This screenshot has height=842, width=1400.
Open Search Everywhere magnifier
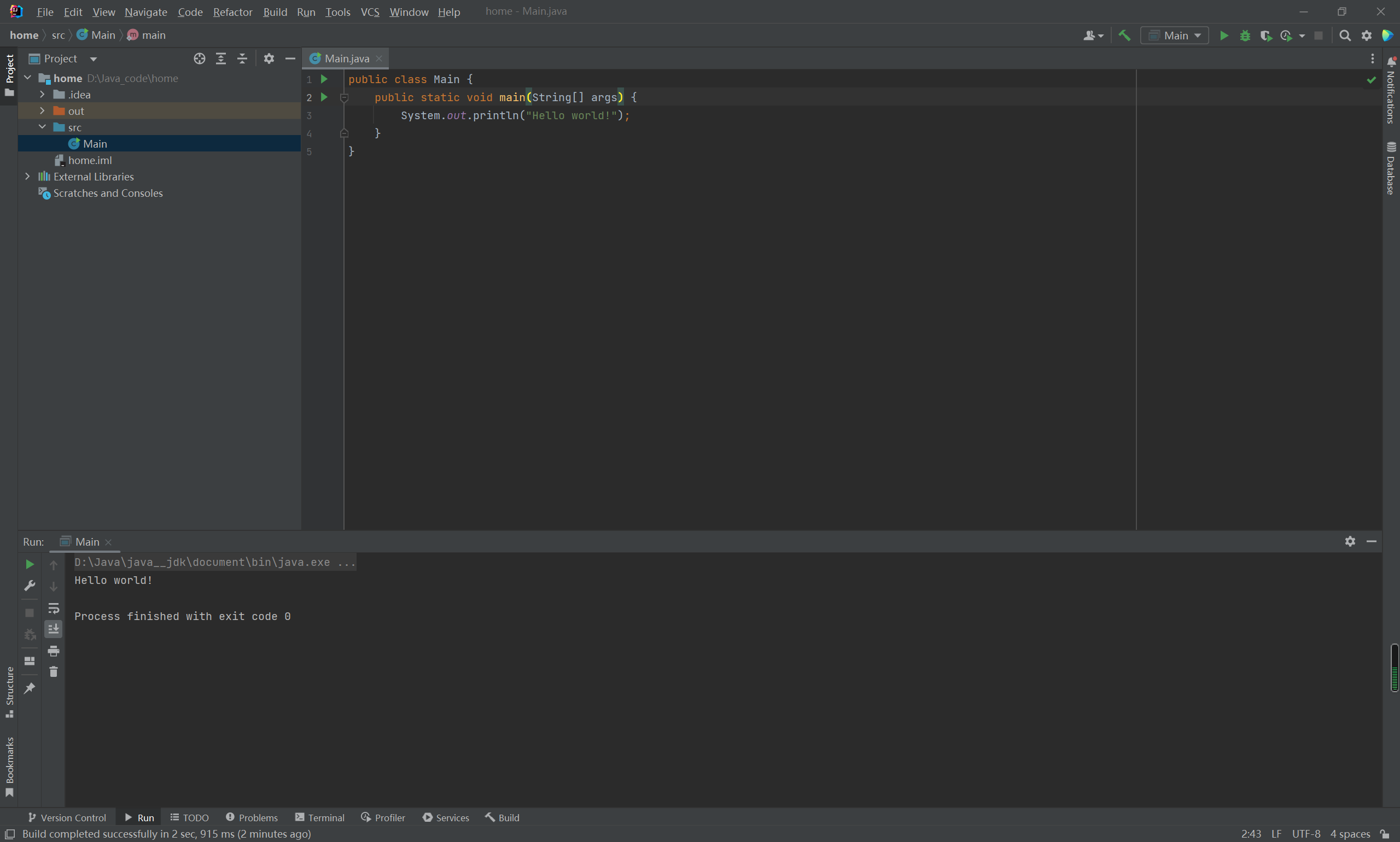(1344, 35)
